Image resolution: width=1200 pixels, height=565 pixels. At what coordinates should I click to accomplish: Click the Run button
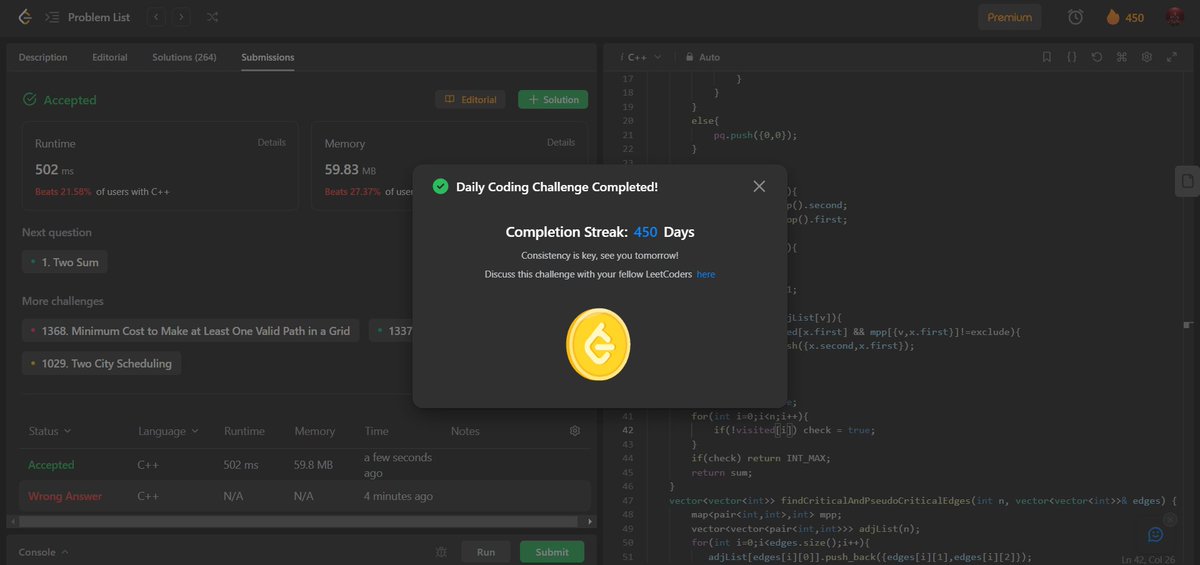[x=486, y=552]
